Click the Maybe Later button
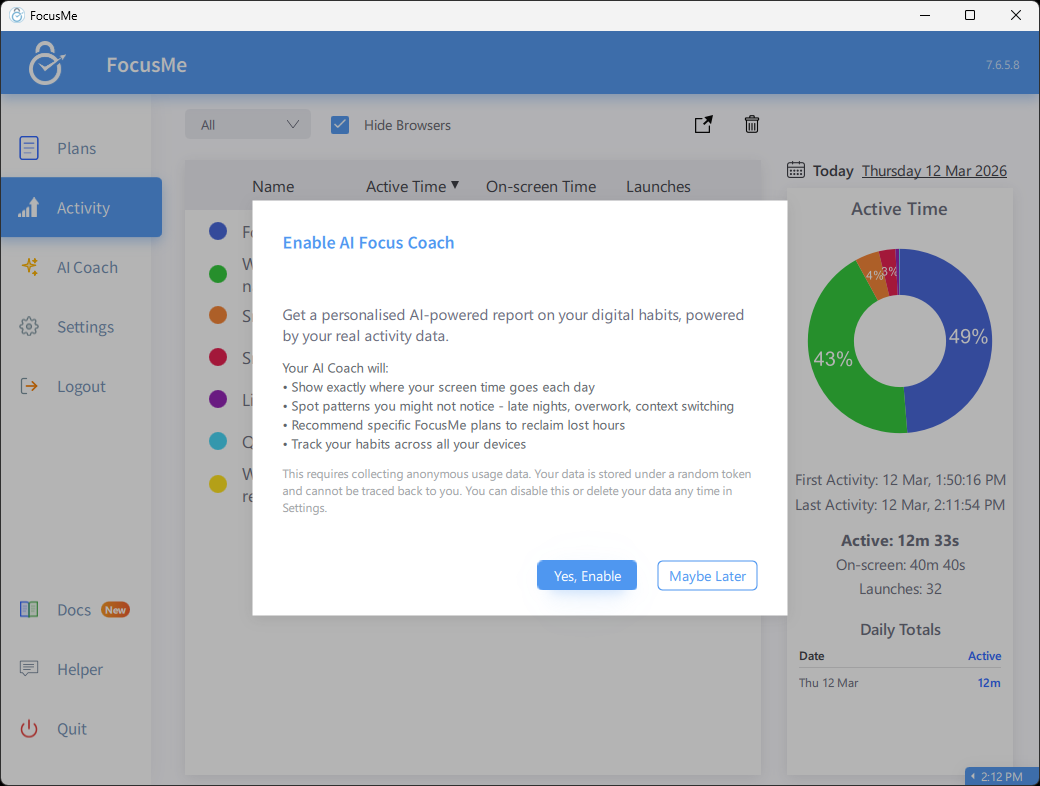 click(x=707, y=576)
